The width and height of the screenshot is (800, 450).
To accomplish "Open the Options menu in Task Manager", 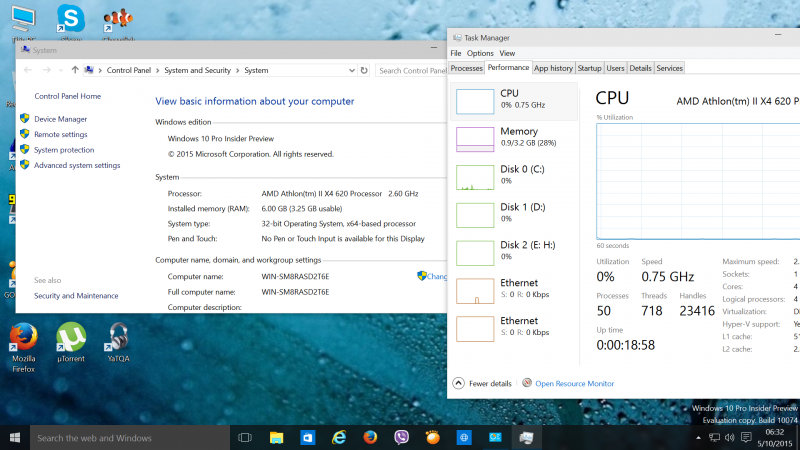I will (x=480, y=53).
